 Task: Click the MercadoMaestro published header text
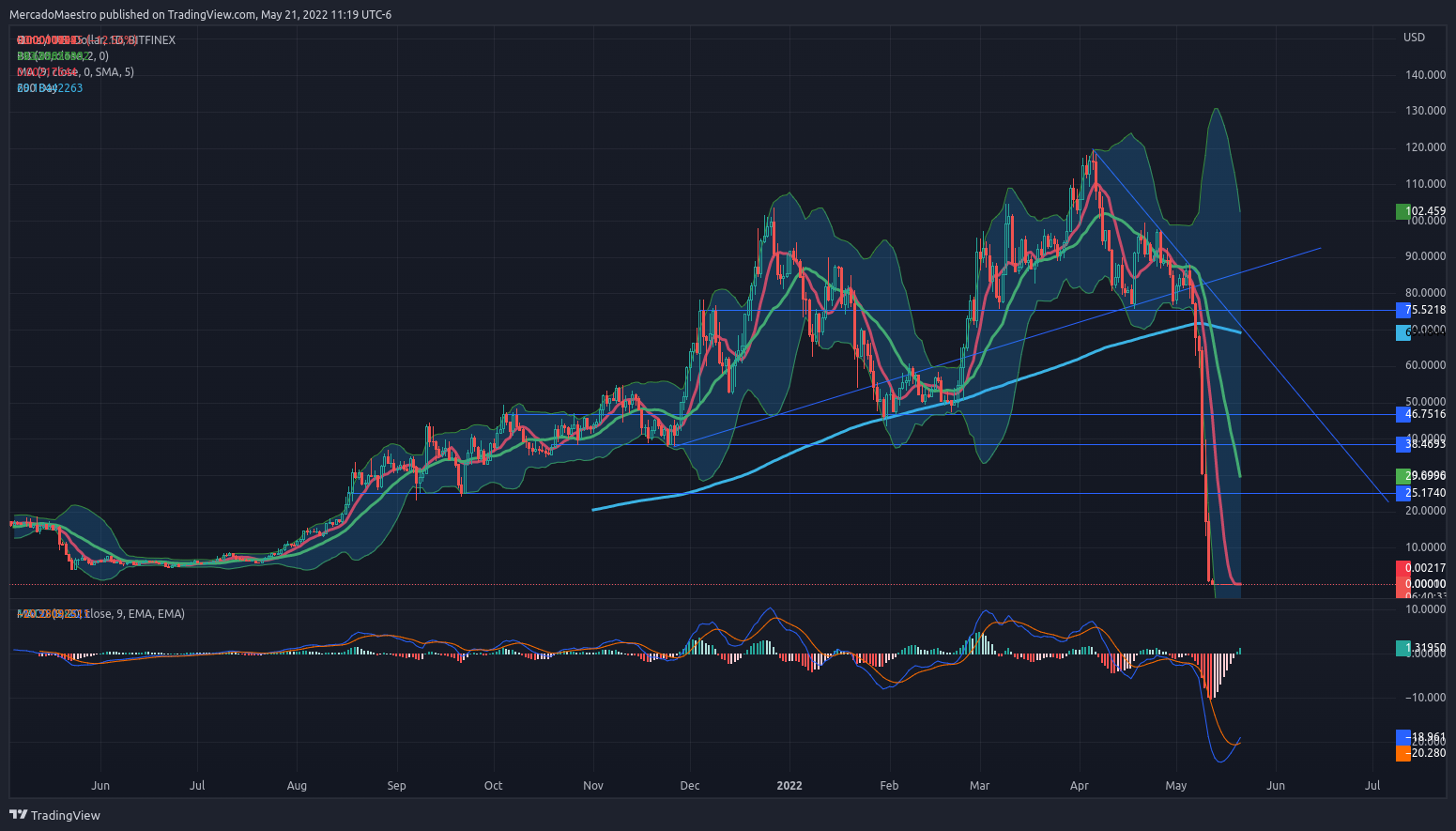tap(201, 14)
